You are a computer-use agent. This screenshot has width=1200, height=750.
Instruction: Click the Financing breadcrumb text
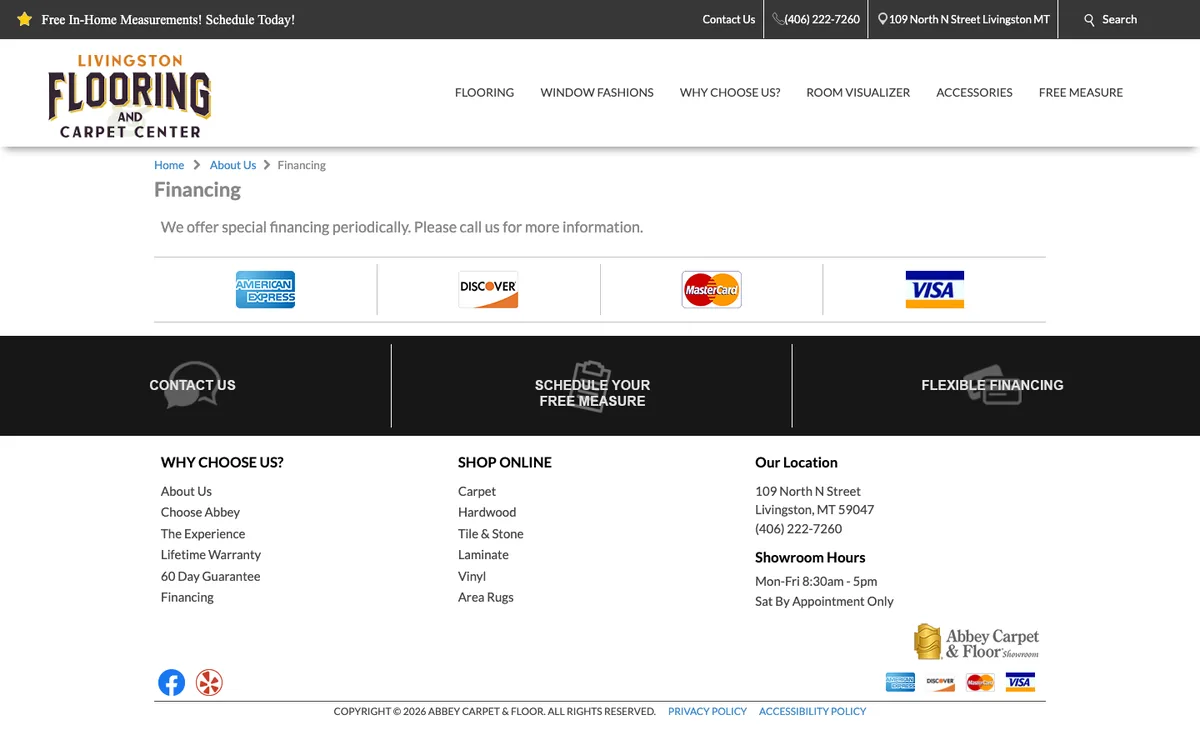click(302, 165)
